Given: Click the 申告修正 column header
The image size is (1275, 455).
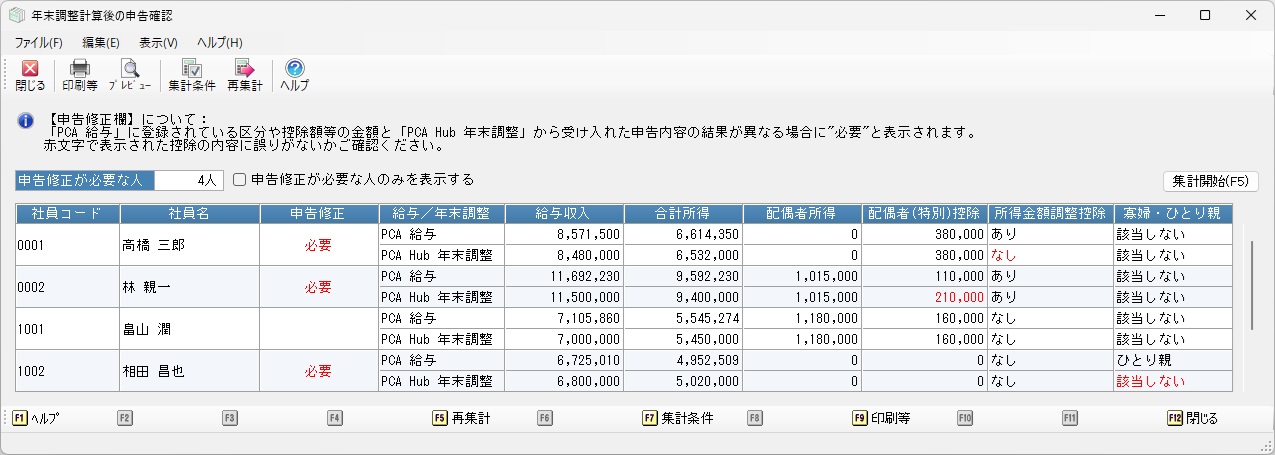Looking at the screenshot, I should pyautogui.click(x=318, y=213).
